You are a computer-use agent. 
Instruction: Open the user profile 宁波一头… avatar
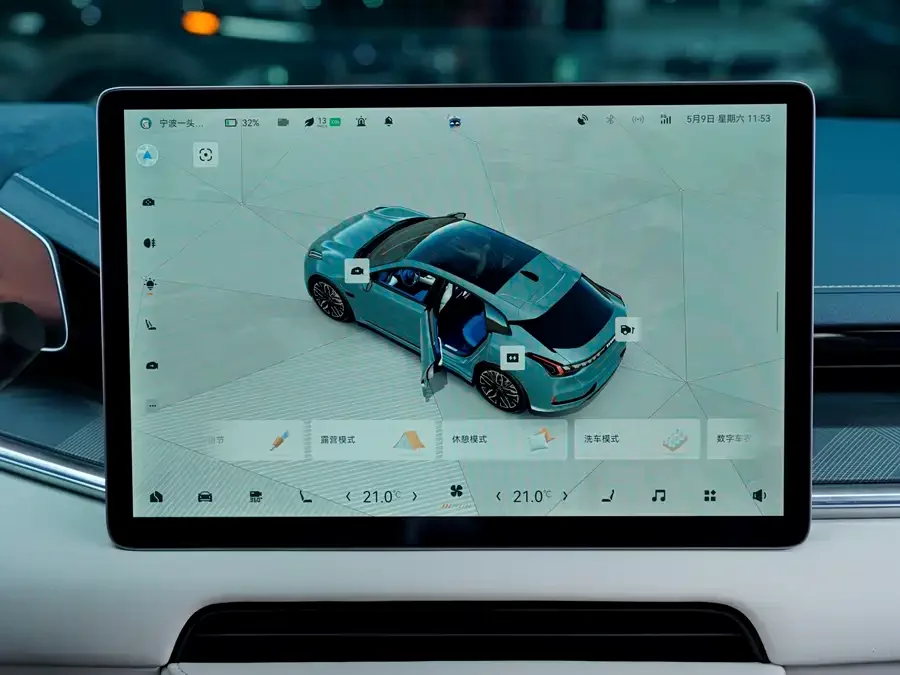pos(146,123)
